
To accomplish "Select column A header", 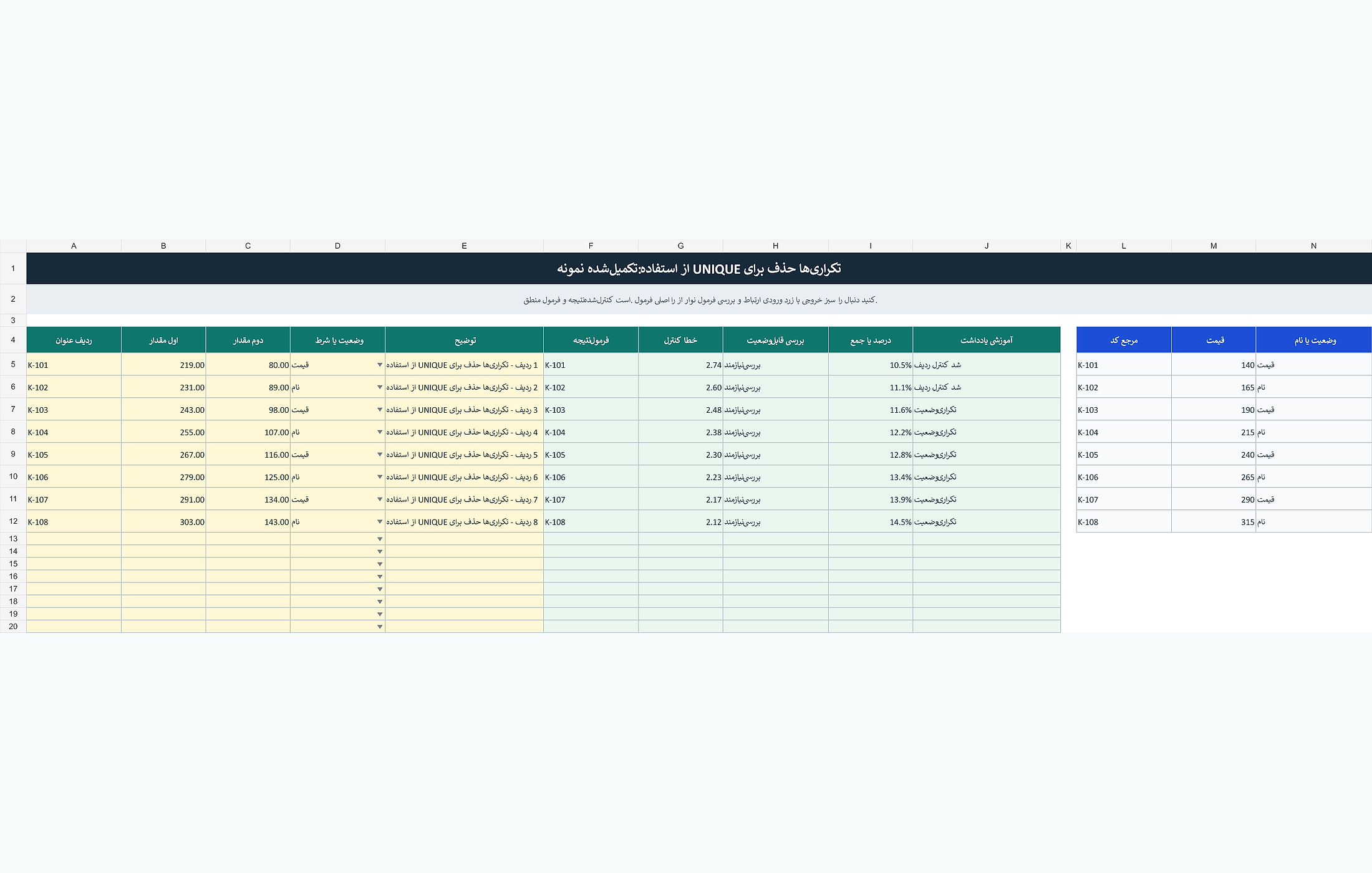I will coord(74,246).
